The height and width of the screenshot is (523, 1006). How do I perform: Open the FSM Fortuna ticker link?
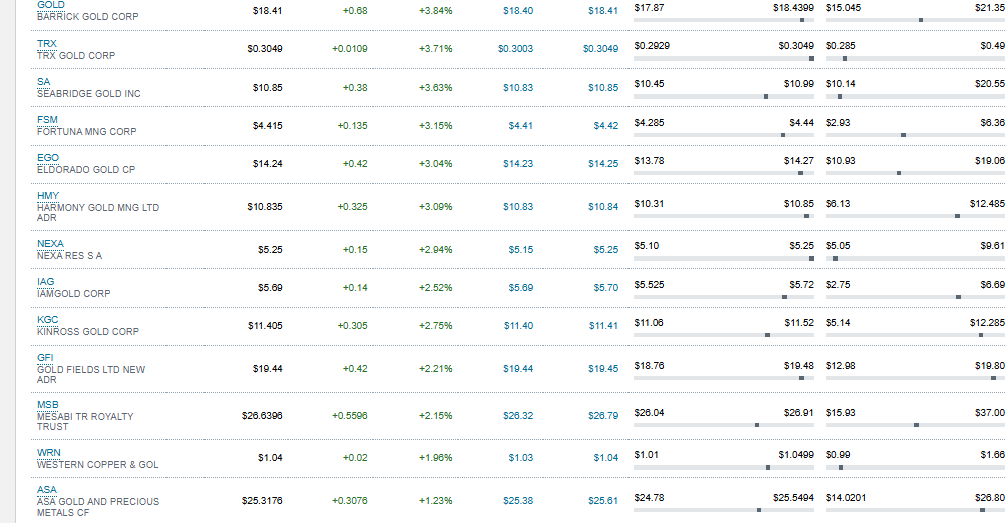[46, 119]
